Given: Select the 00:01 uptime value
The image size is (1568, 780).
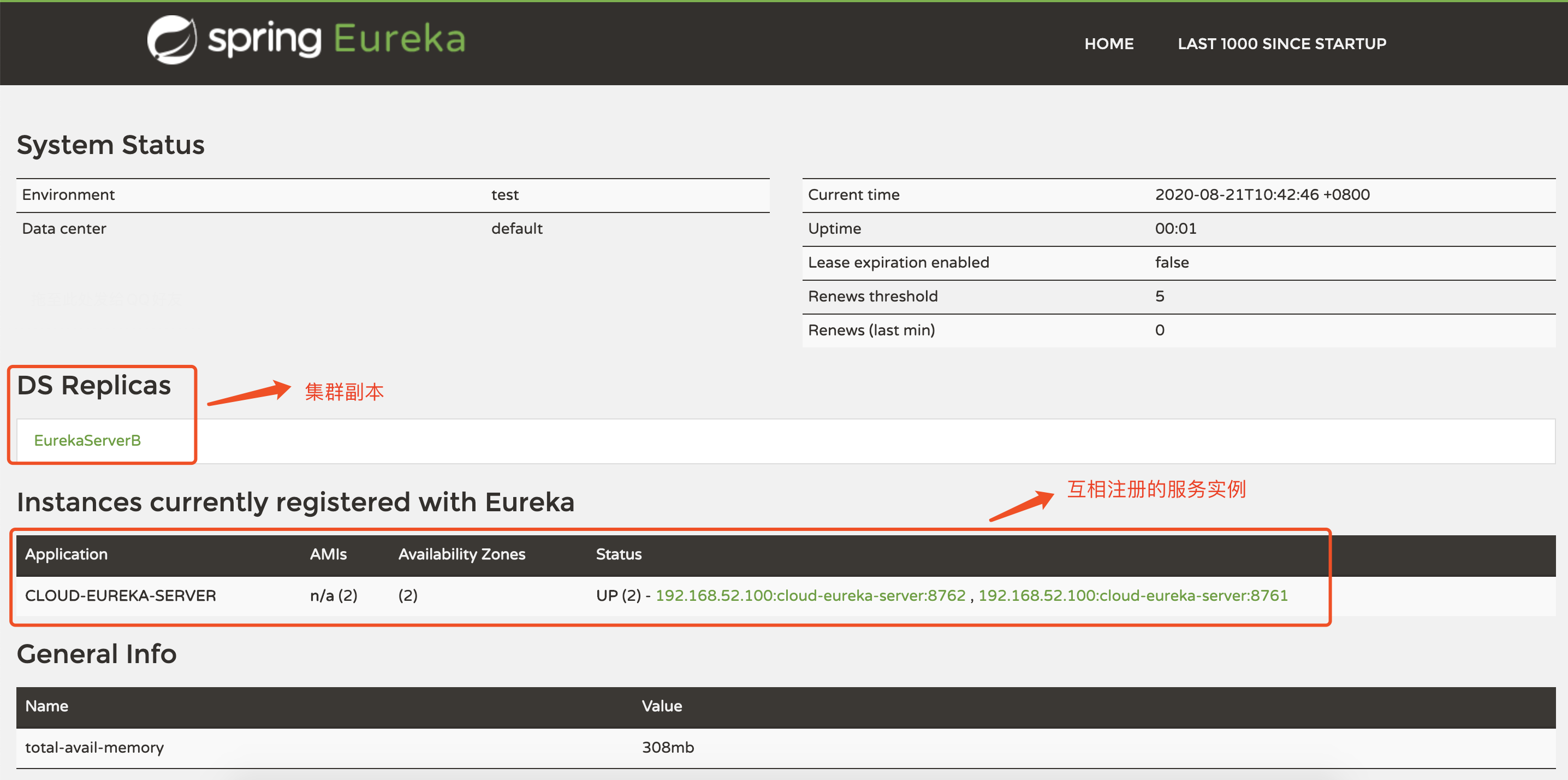Looking at the screenshot, I should coord(1175,228).
